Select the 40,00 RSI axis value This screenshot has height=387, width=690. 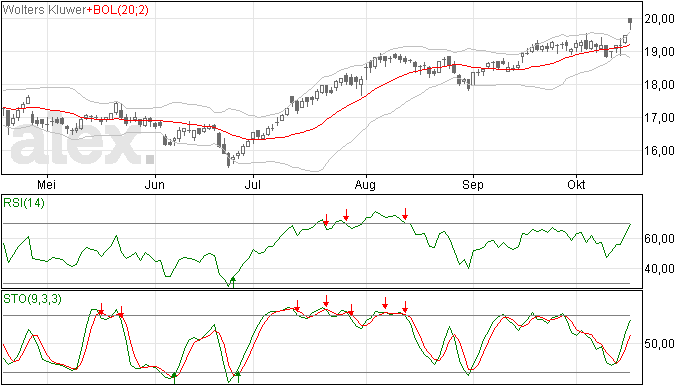tap(659, 269)
